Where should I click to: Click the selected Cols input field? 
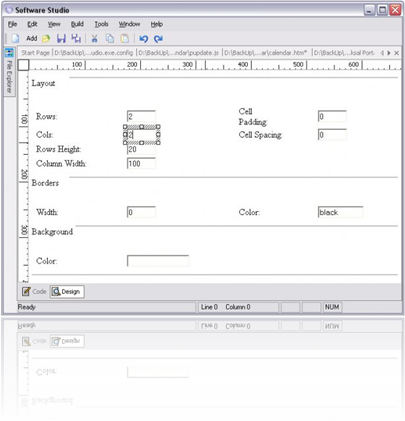click(x=141, y=135)
